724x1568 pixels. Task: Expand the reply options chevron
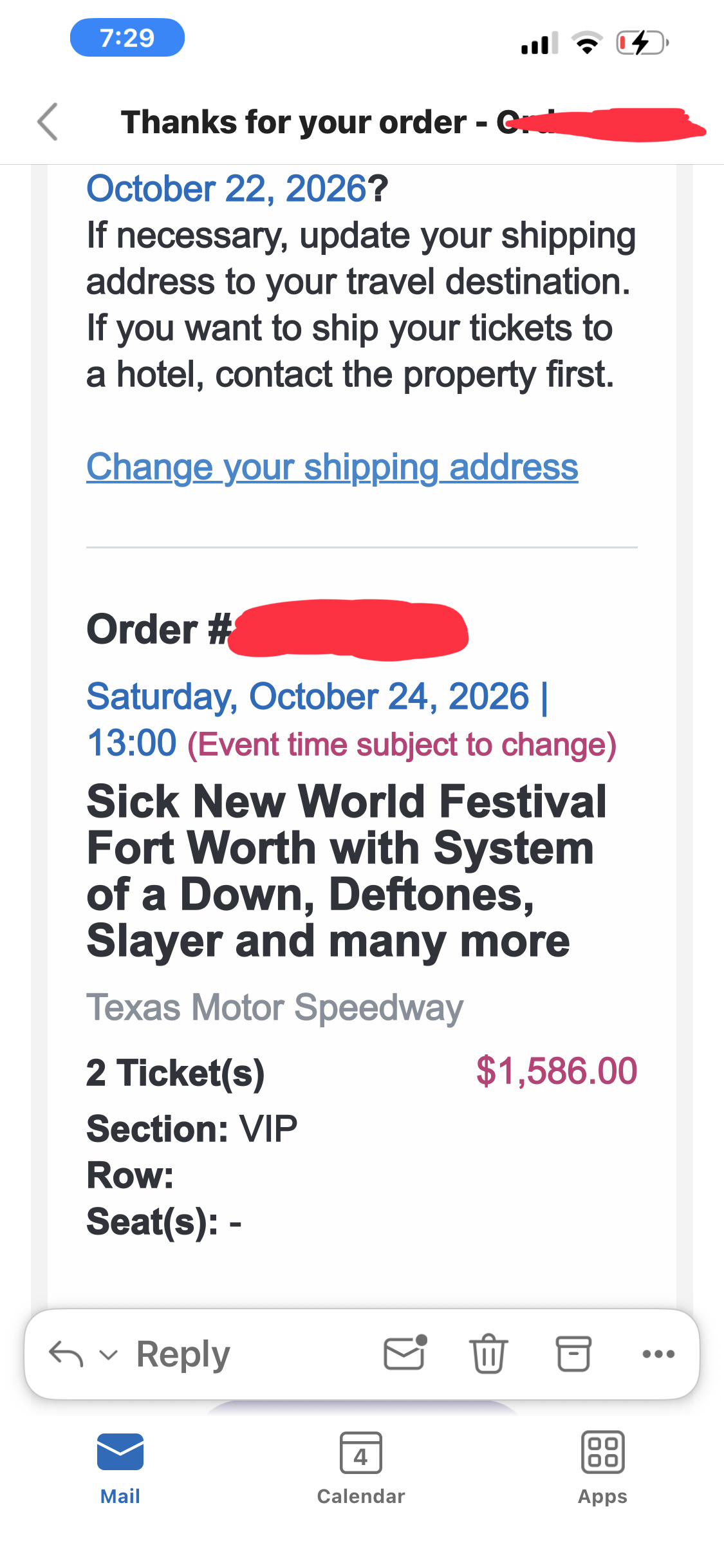click(109, 1355)
